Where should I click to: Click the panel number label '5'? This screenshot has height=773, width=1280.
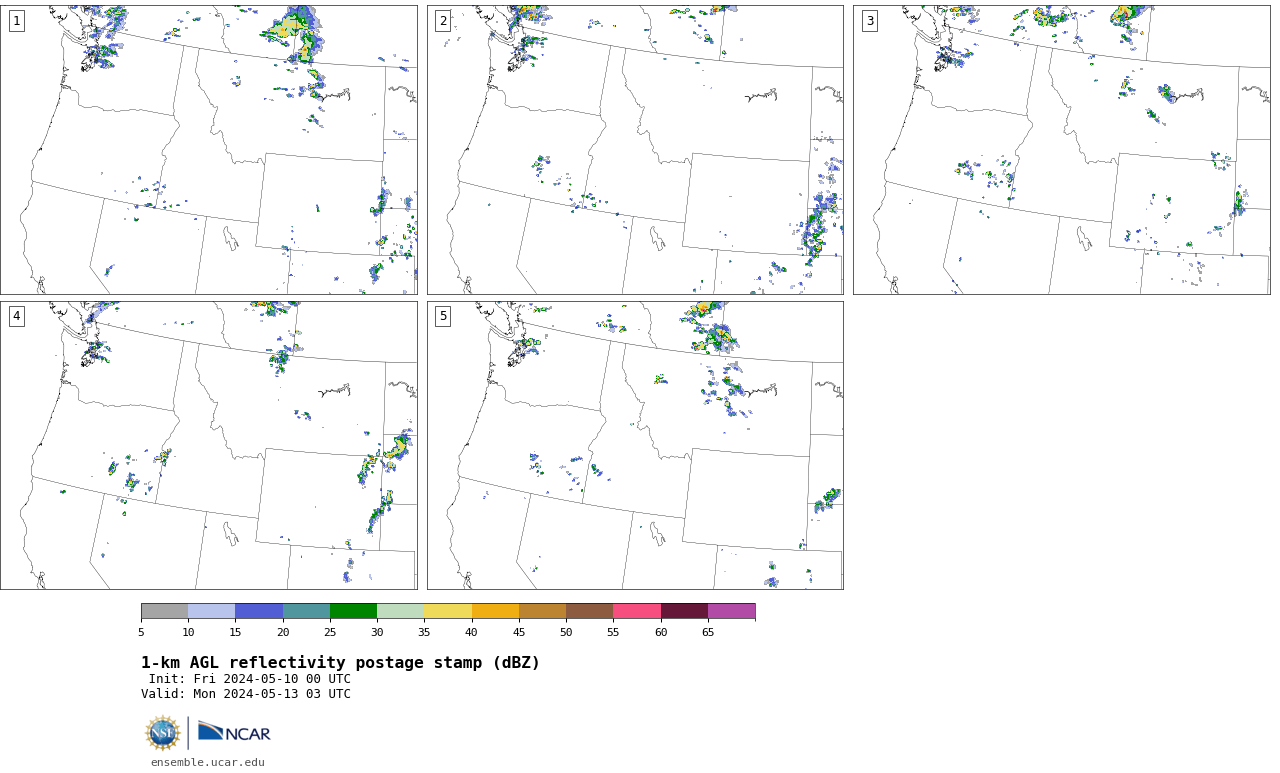(x=443, y=317)
